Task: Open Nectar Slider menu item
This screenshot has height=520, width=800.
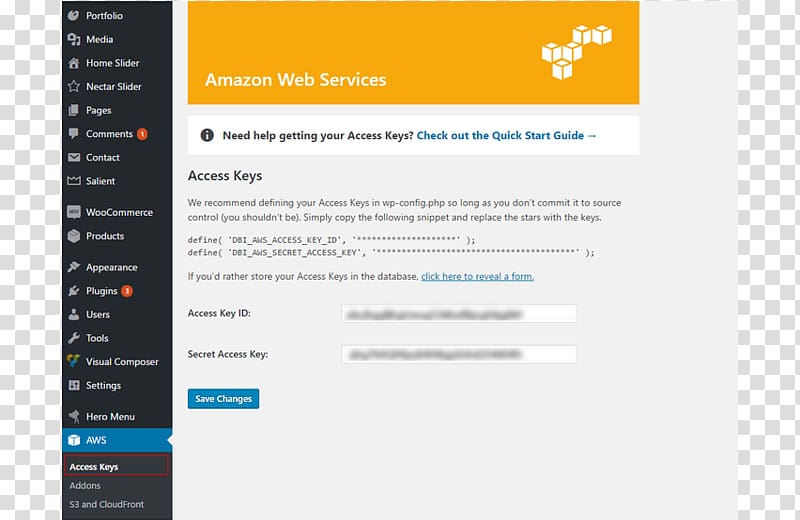Action: click(113, 86)
